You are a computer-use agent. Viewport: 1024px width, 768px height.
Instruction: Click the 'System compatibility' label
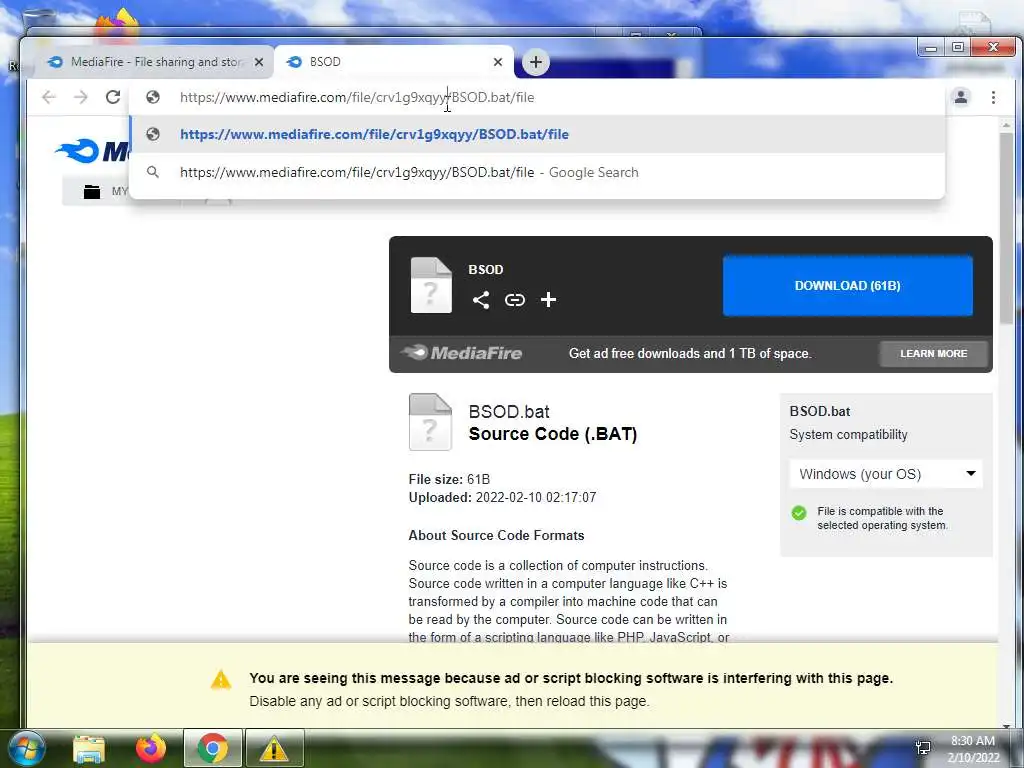coord(848,435)
